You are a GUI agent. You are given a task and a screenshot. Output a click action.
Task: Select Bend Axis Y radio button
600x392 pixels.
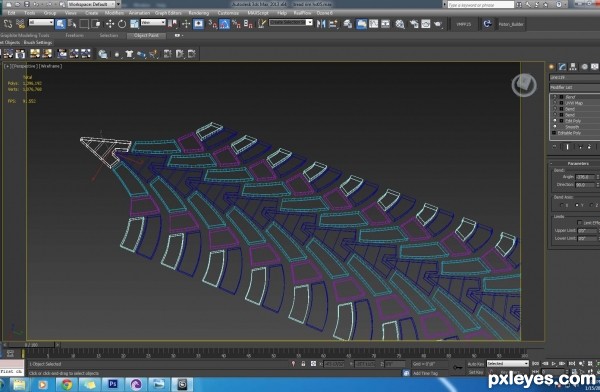(x=577, y=205)
